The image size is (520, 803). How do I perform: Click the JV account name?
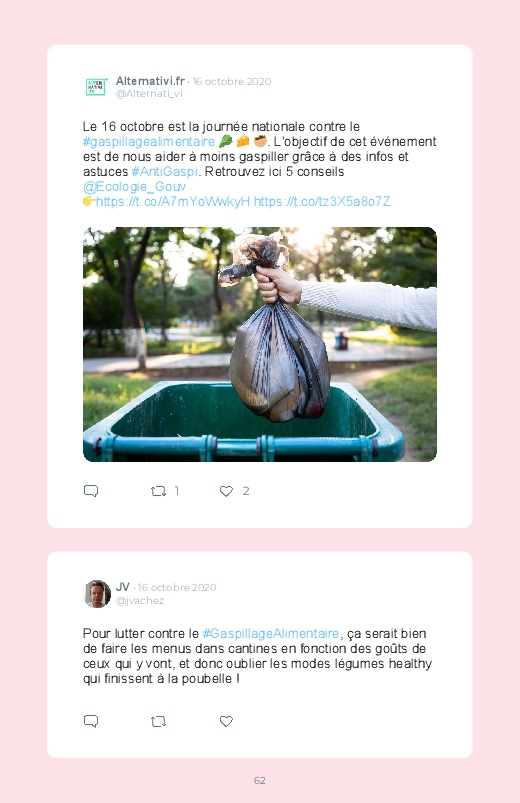[x=122, y=587]
